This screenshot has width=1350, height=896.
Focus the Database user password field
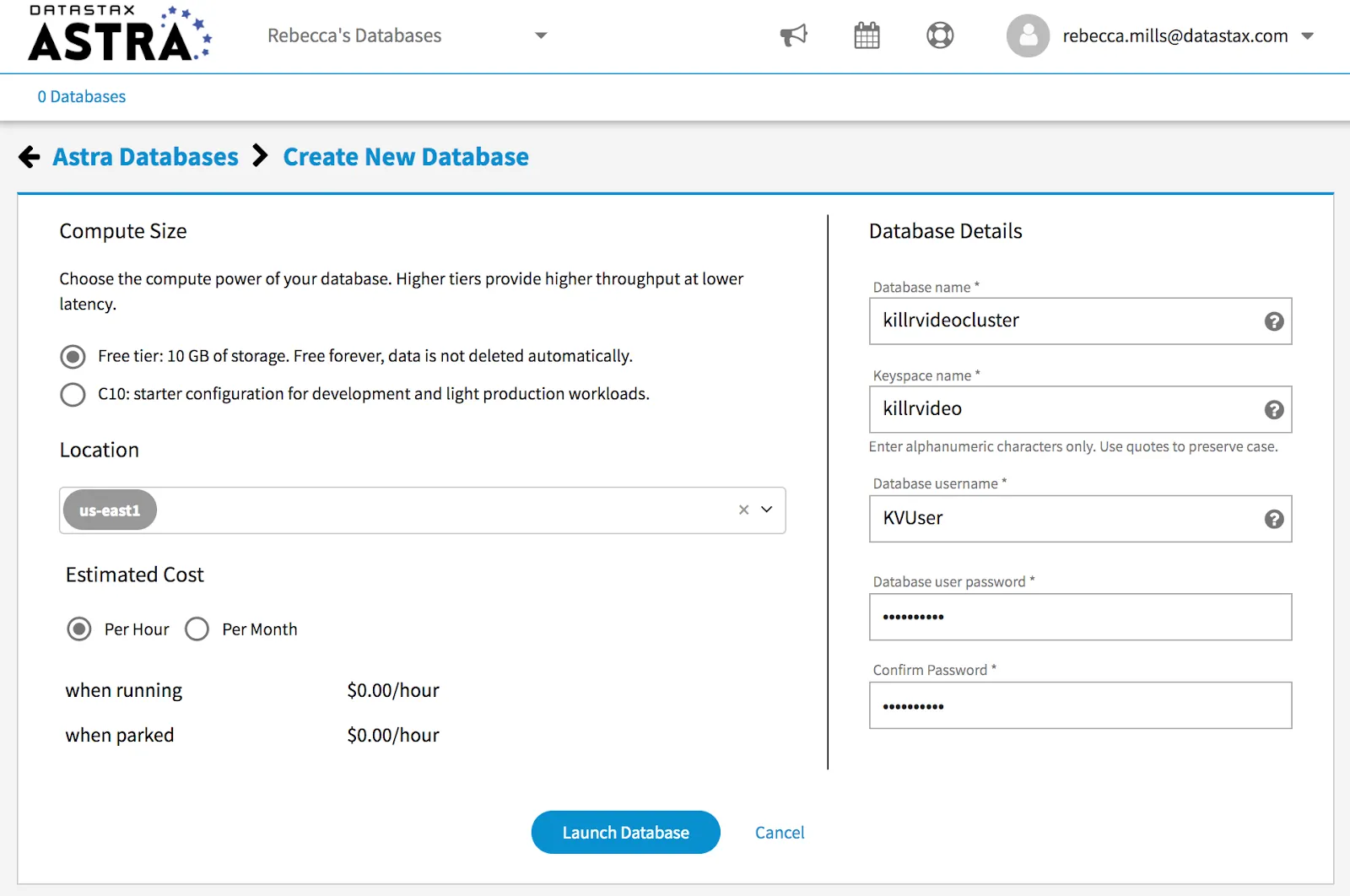(1081, 617)
